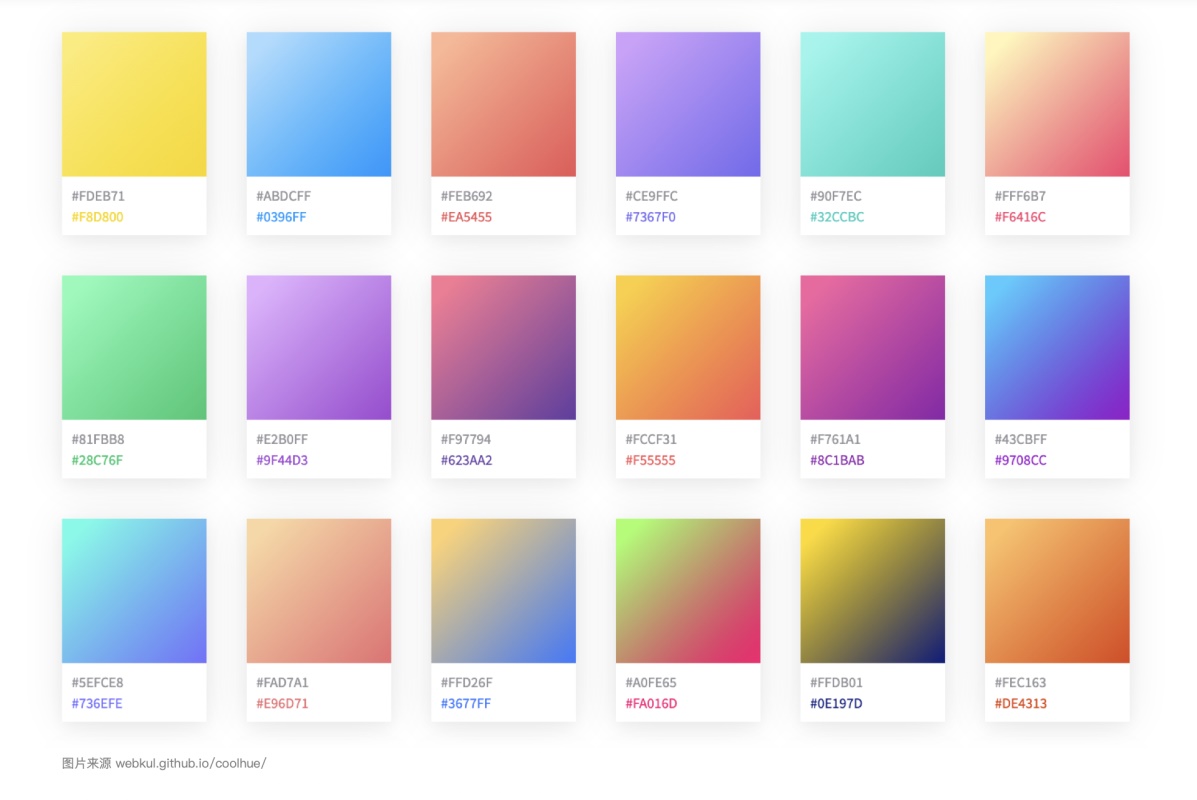Pick the coral #FEB692 gradient swatch

tap(503, 104)
